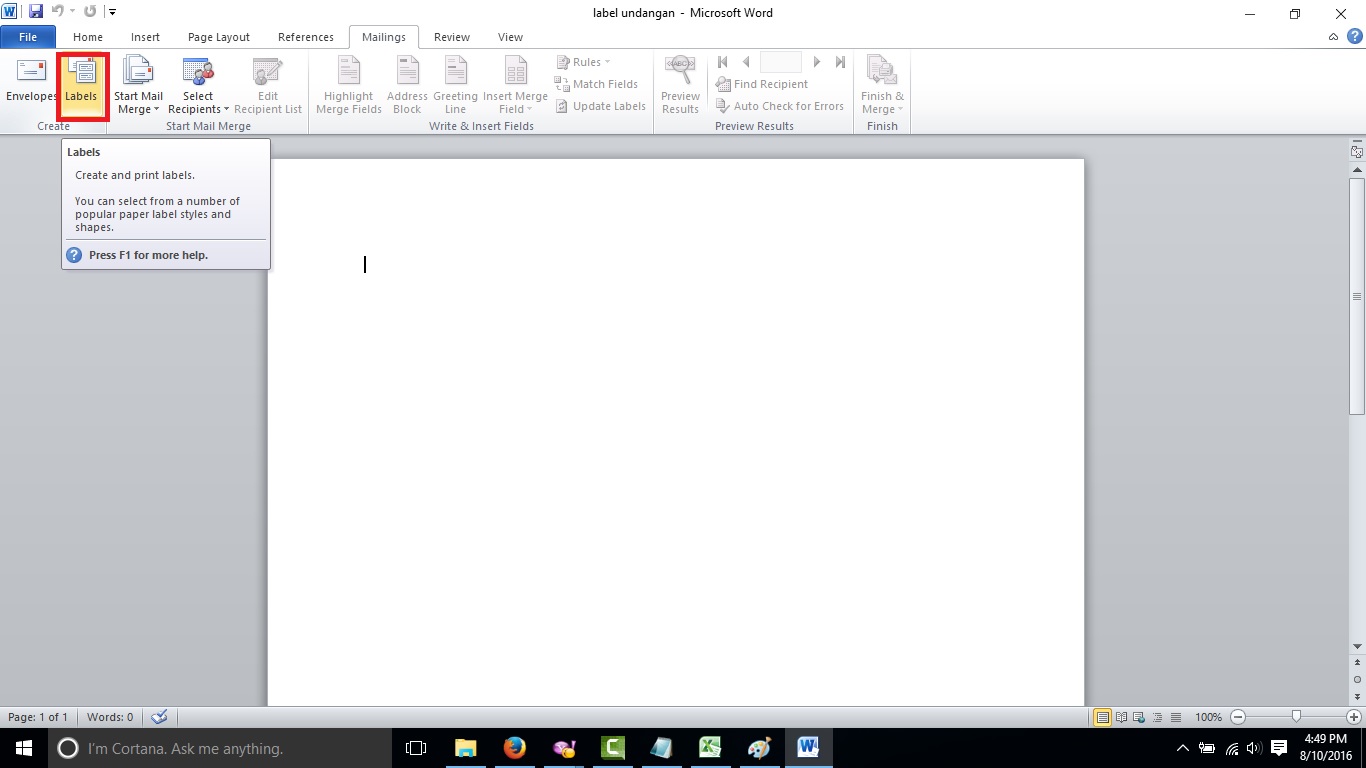The height and width of the screenshot is (768, 1366).
Task: Toggle Highlight Merge Fields
Action: tap(348, 85)
